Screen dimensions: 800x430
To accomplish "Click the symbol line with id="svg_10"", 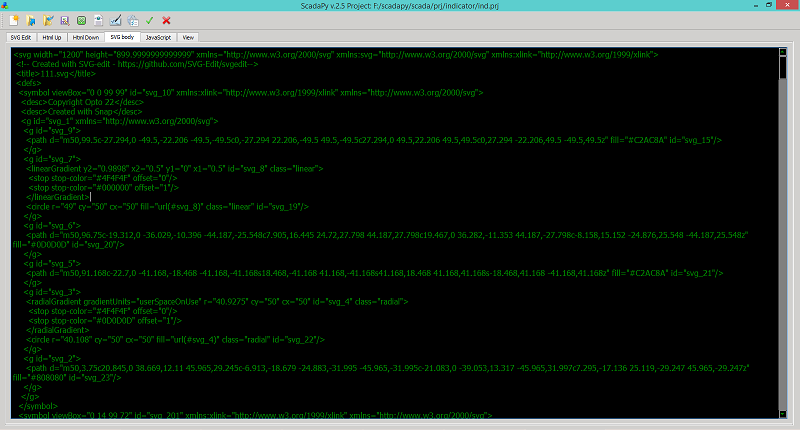I will point(251,93).
